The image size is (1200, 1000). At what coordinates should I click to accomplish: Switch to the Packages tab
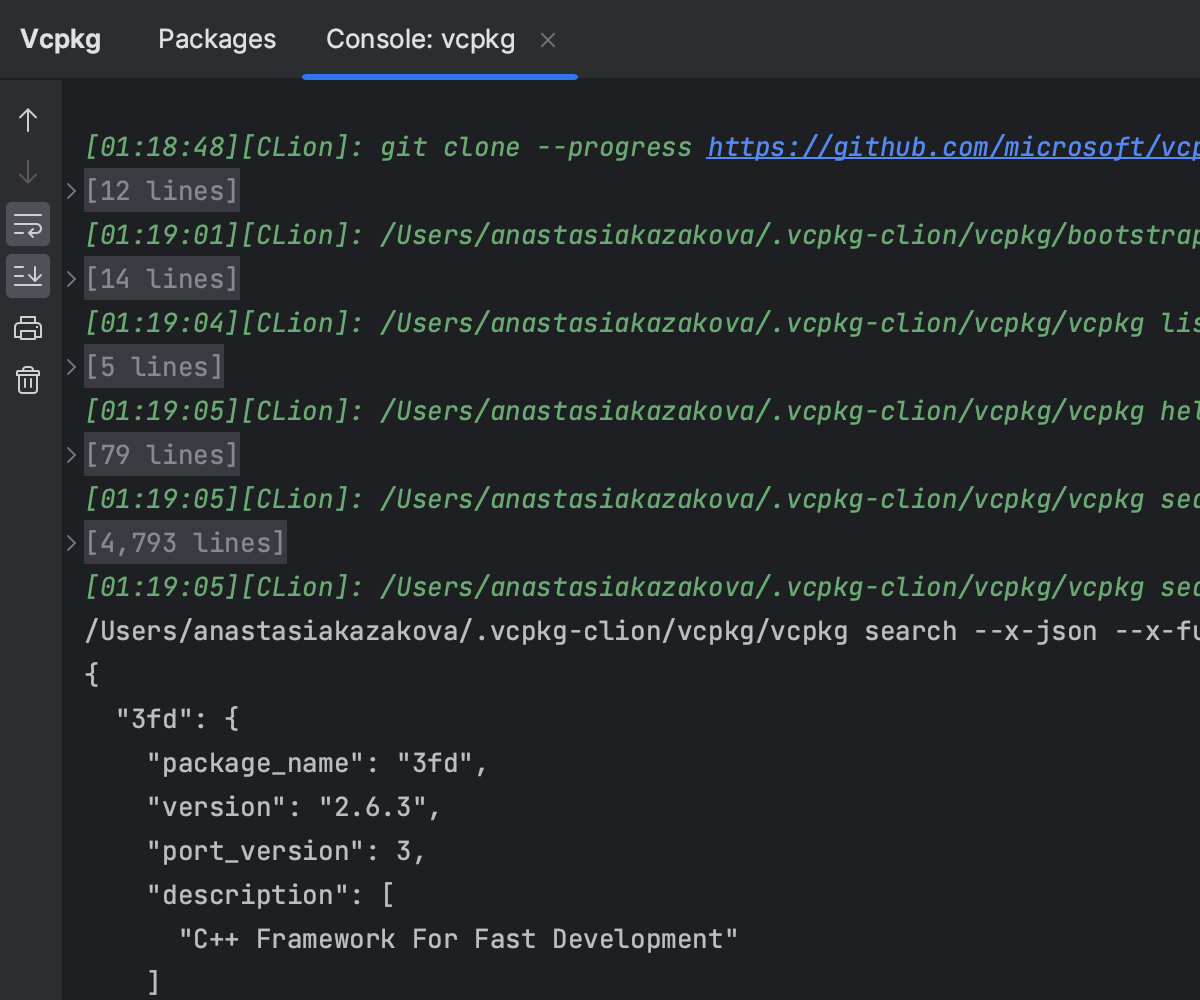pyautogui.click(x=217, y=39)
